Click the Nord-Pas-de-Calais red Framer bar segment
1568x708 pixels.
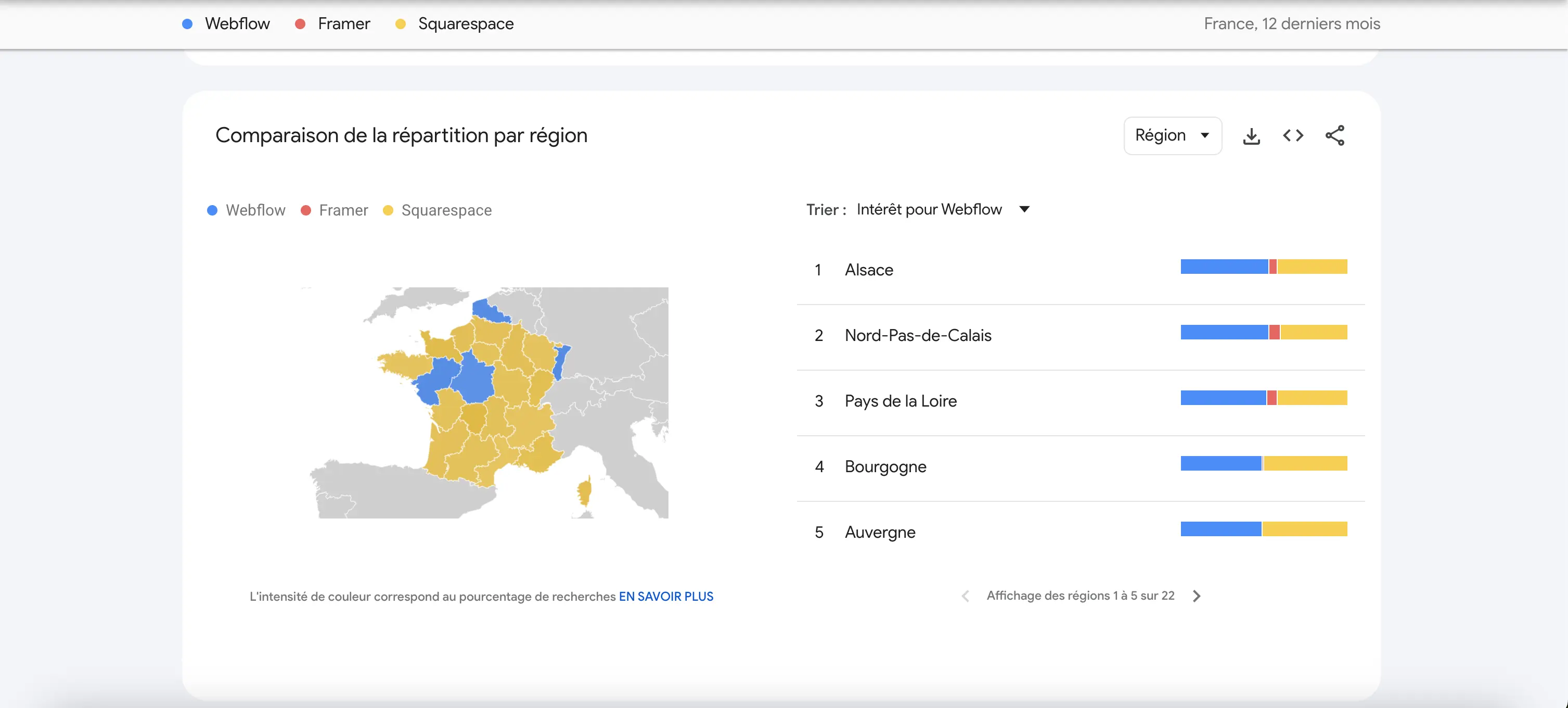1274,332
